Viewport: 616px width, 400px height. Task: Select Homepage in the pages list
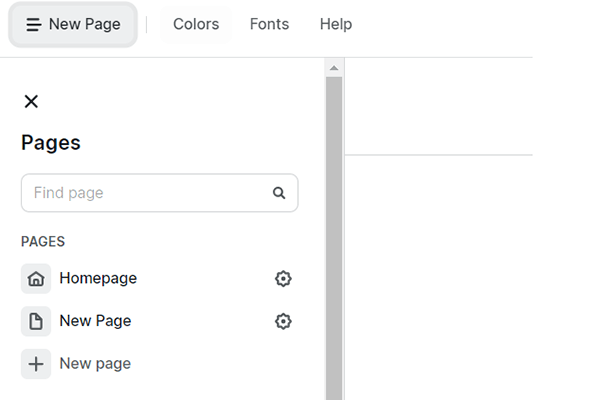[x=98, y=278]
